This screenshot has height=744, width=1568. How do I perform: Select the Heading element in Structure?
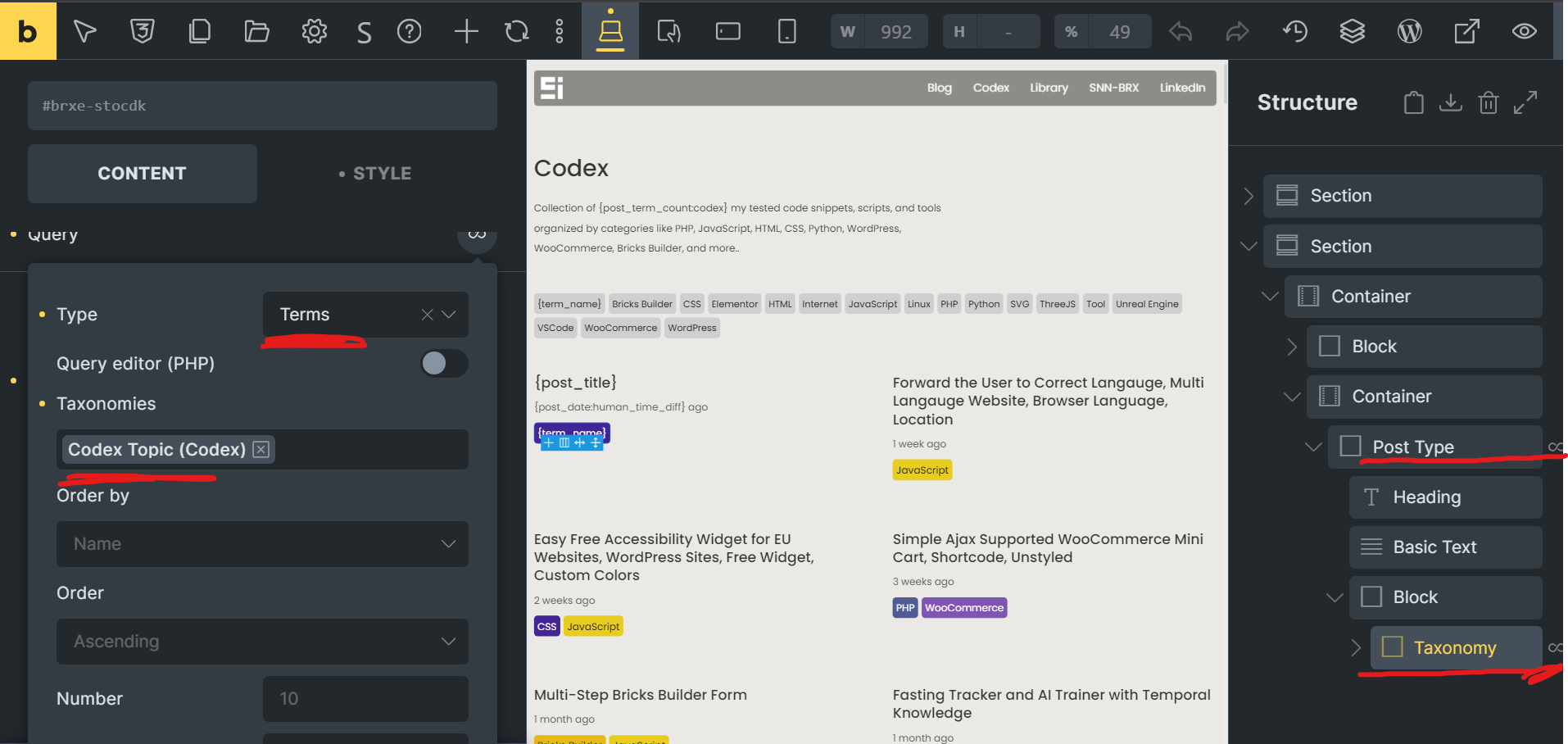coord(1445,497)
